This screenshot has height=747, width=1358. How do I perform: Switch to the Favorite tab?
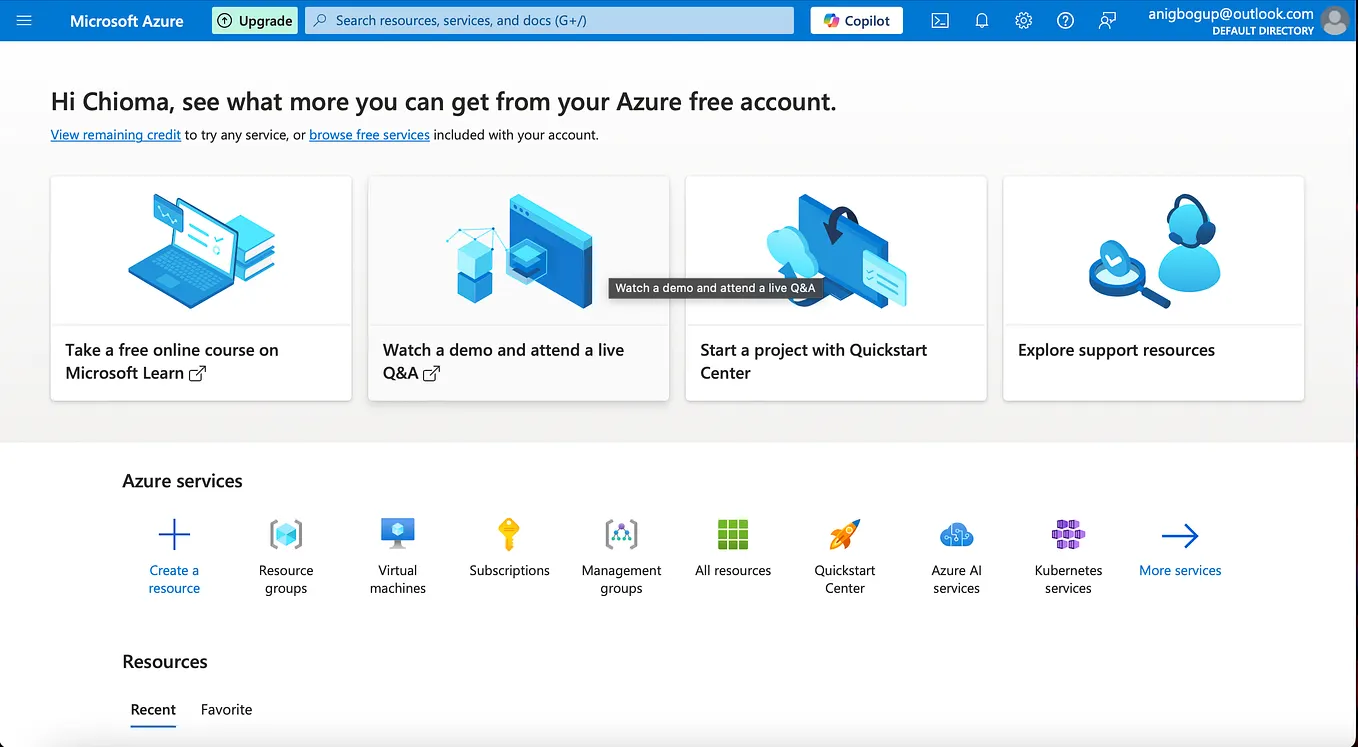(x=226, y=709)
